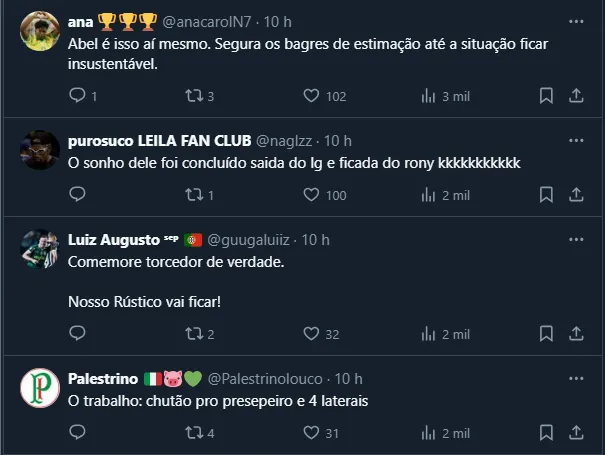
Task: Open Palestrino's tweet timestamp 10 h
Action: click(349, 379)
